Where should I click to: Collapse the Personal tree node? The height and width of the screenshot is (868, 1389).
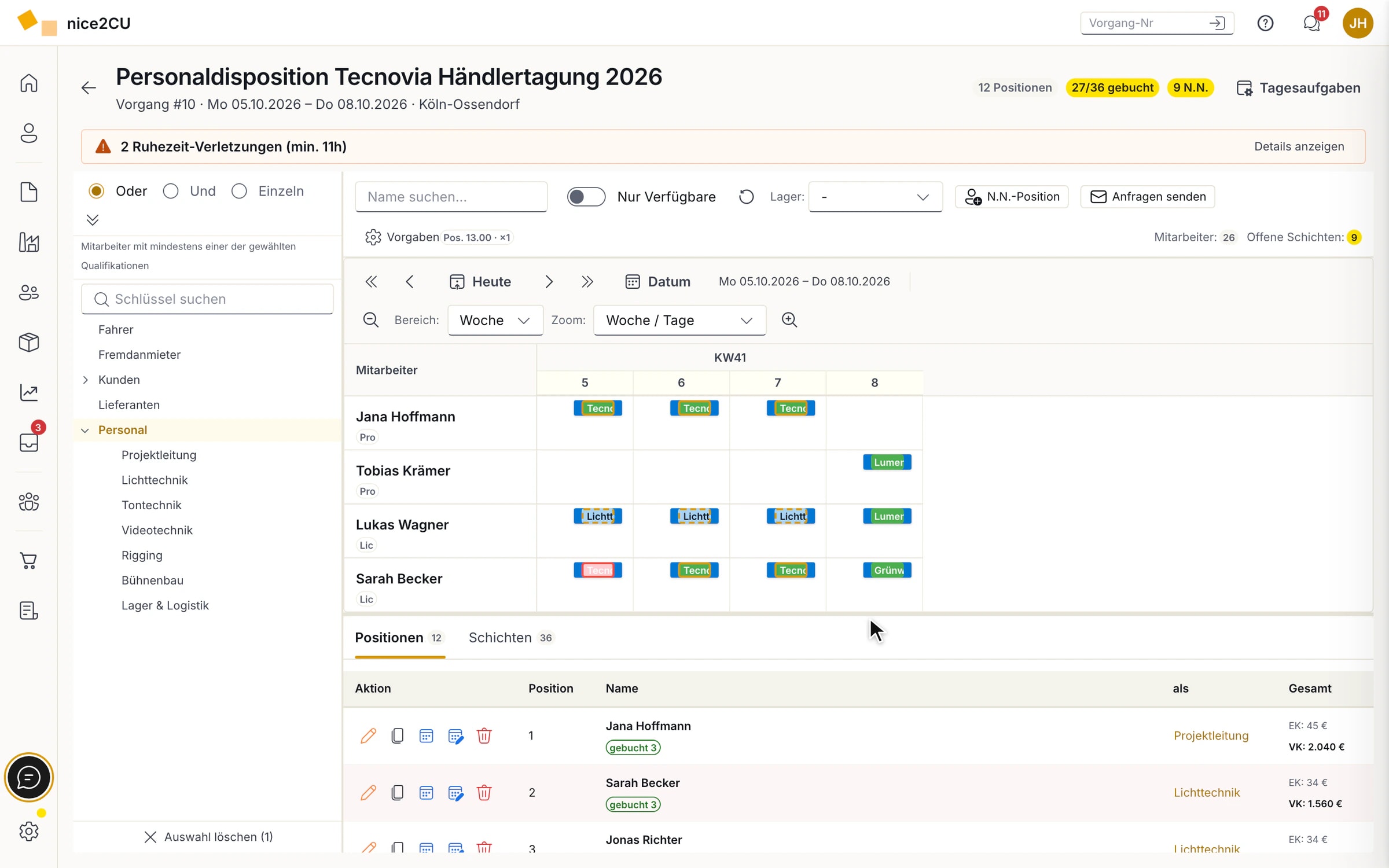coord(85,430)
